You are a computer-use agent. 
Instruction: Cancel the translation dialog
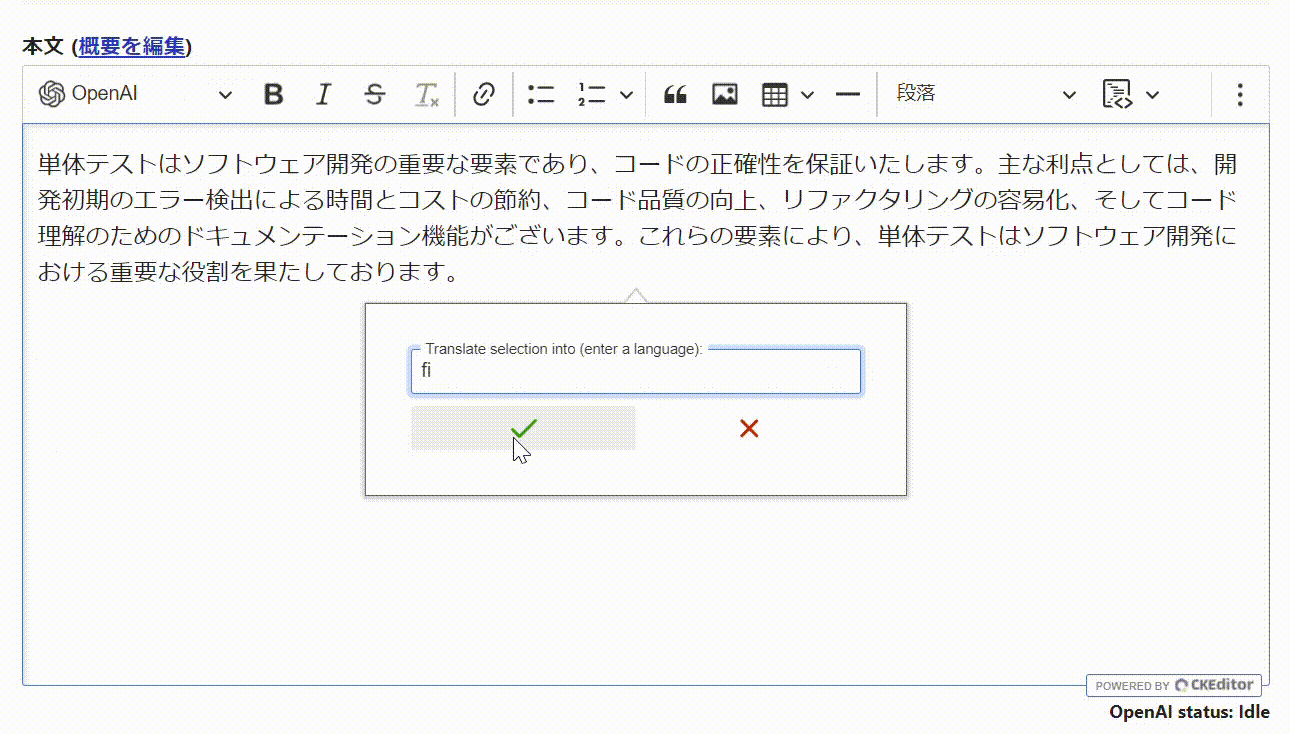[x=749, y=427]
